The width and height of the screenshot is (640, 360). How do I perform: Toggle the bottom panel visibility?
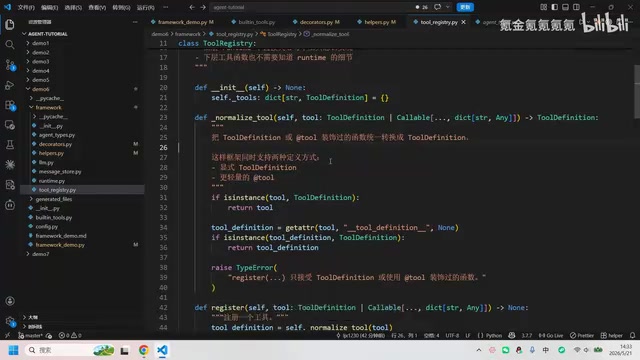(x=565, y=7)
